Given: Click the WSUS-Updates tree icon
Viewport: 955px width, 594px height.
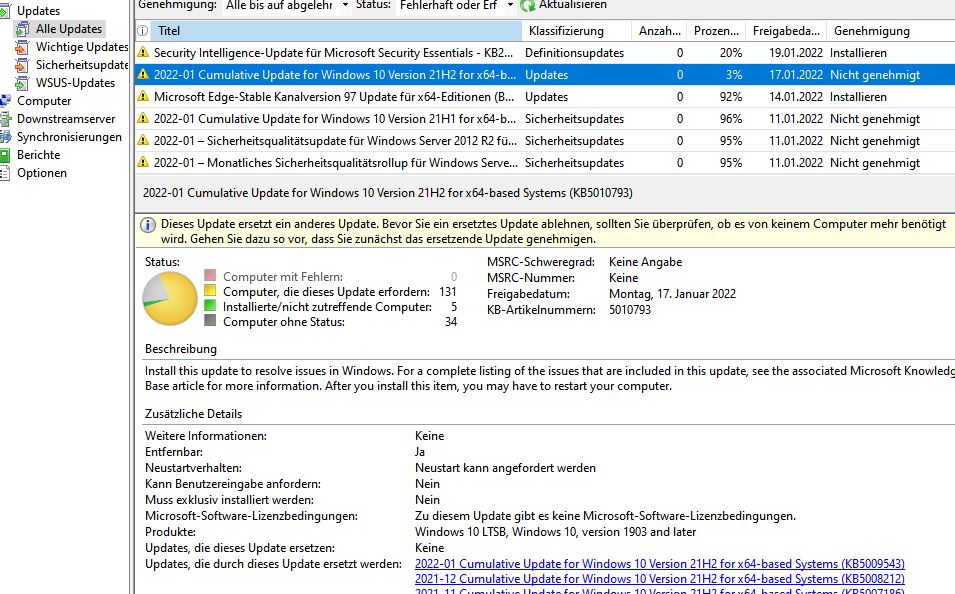Looking at the screenshot, I should tap(23, 83).
